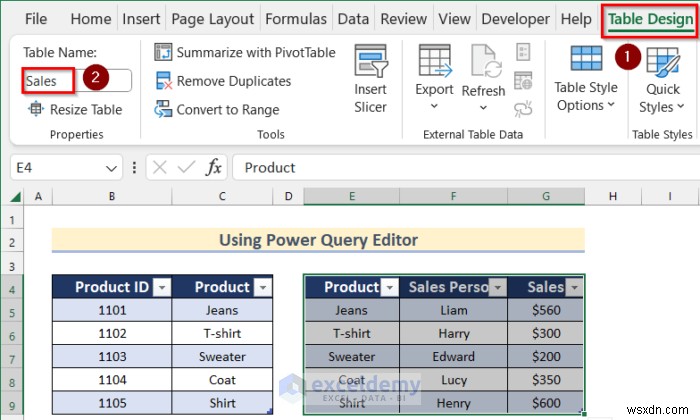This screenshot has width=700, height=420.
Task: Click the Export table icon
Action: point(434,61)
